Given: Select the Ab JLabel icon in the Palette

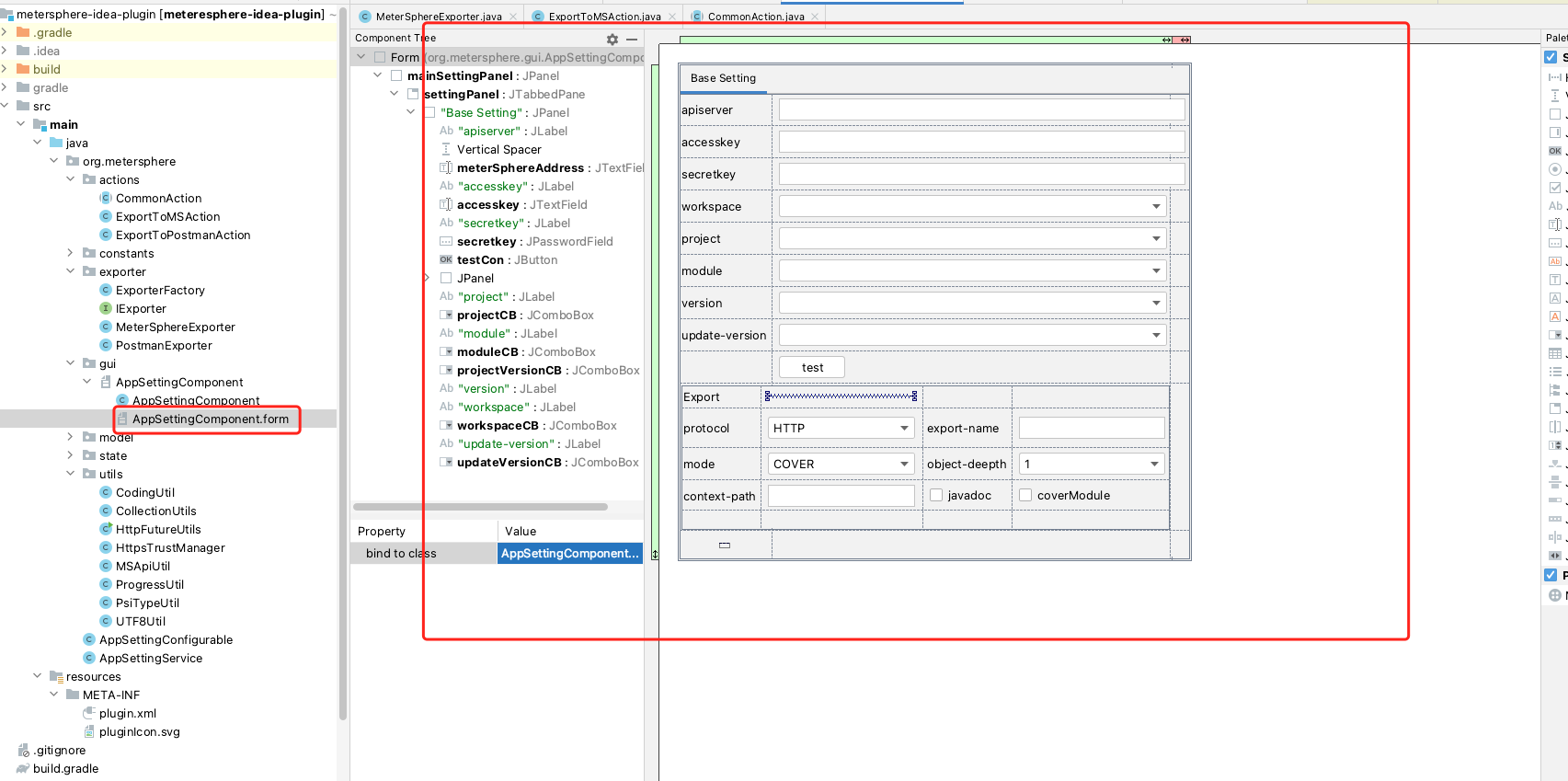Looking at the screenshot, I should [1555, 206].
